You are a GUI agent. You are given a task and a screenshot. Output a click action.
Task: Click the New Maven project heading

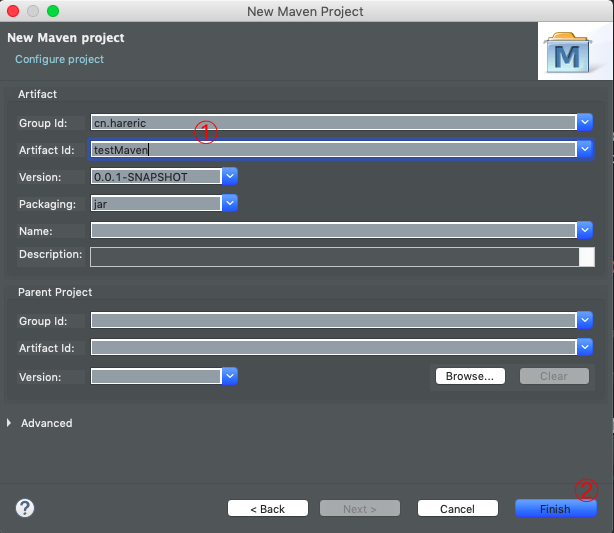(66, 38)
